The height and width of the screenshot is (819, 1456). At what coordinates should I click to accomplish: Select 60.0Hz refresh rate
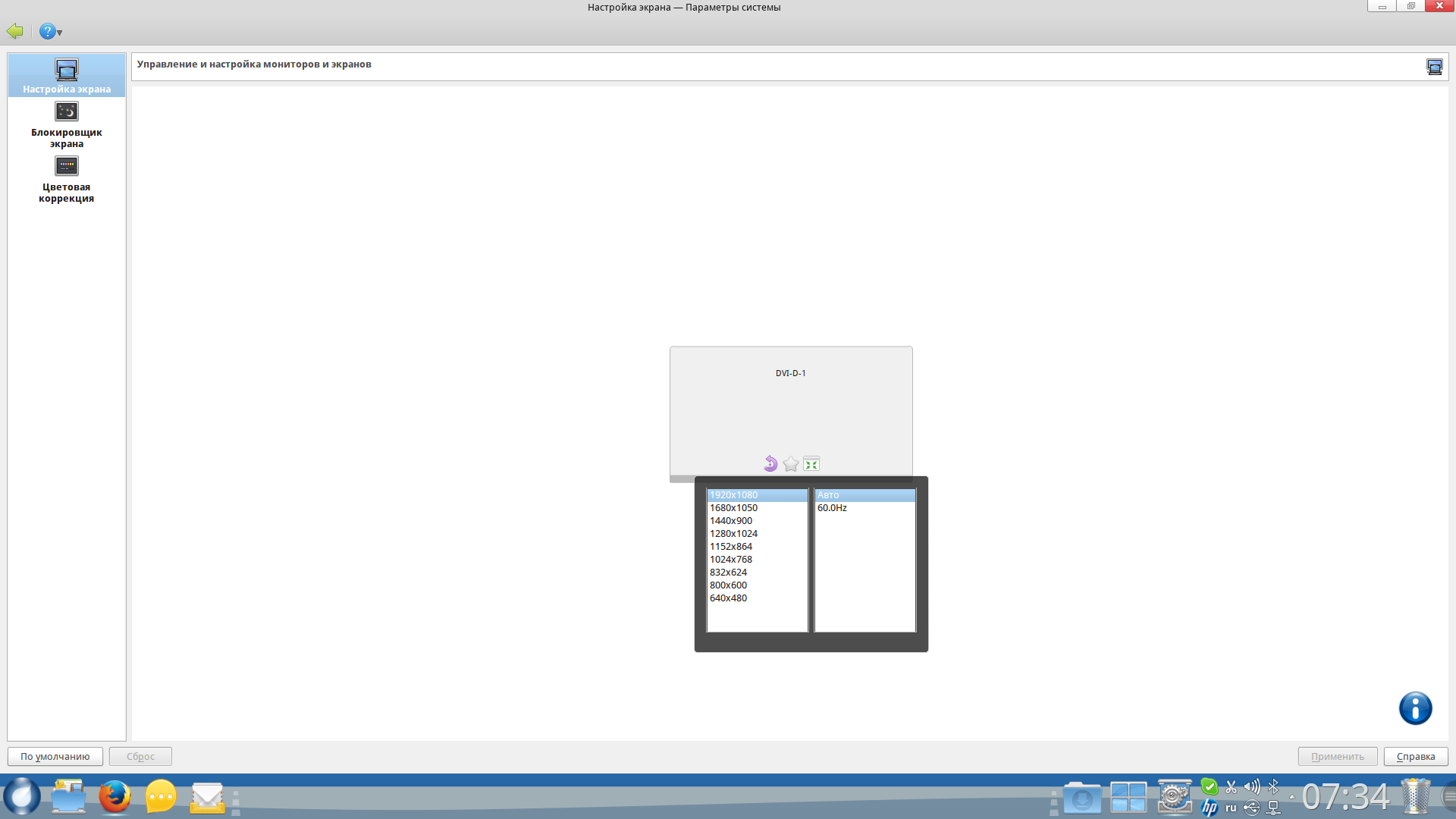tap(832, 508)
